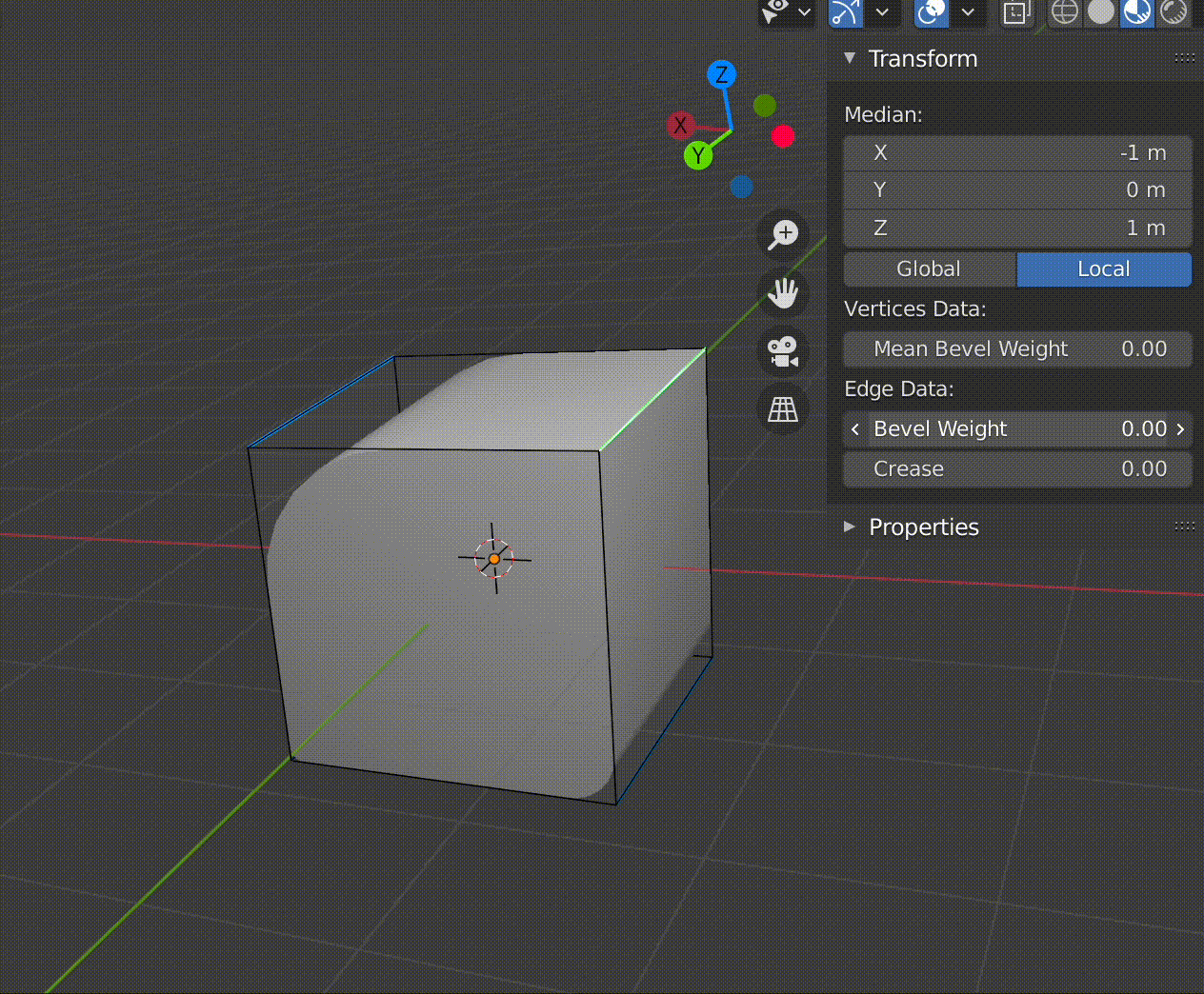Choose solid viewport shading sphere icon
1204x994 pixels.
point(1100,13)
